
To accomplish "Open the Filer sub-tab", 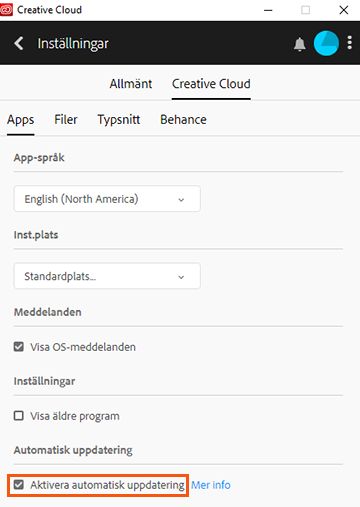I will [66, 119].
